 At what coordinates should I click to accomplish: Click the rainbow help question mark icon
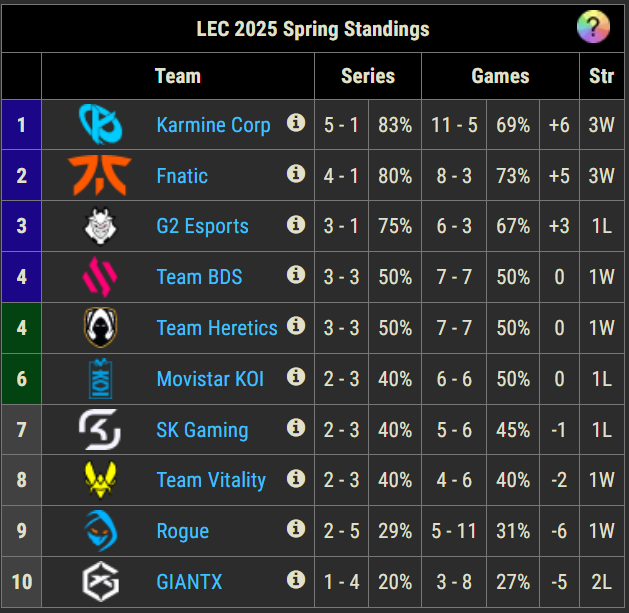(x=593, y=27)
